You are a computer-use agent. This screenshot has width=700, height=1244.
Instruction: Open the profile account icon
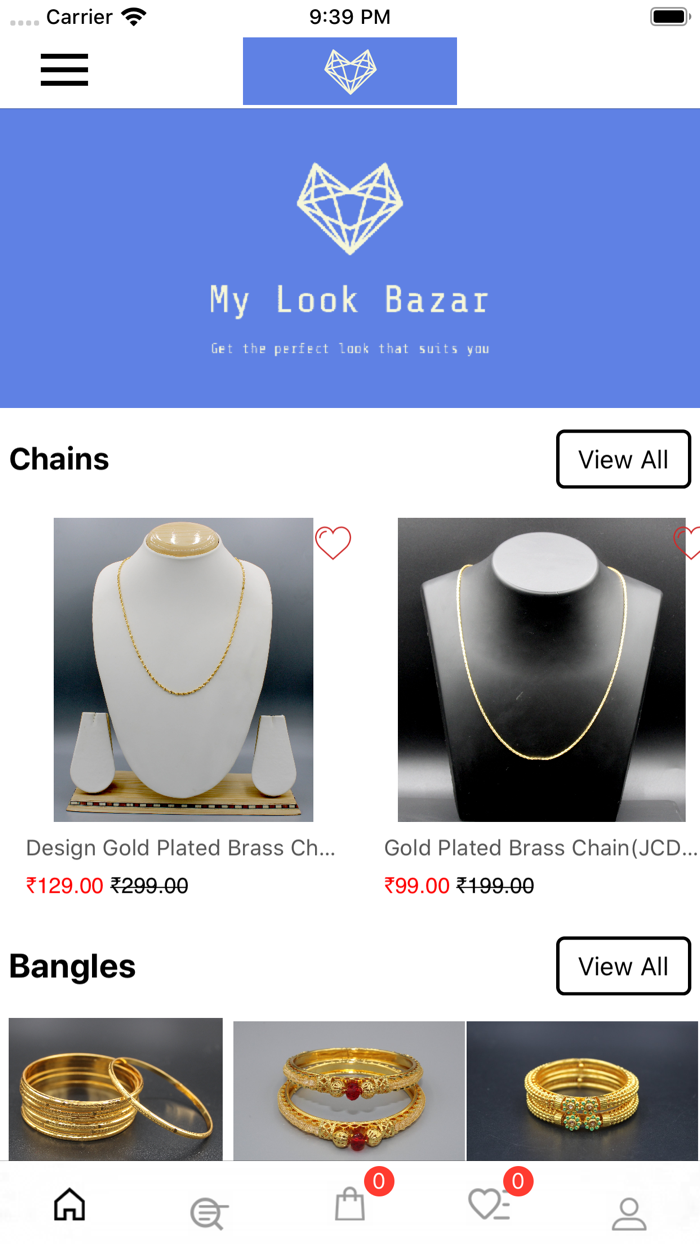point(629,1210)
